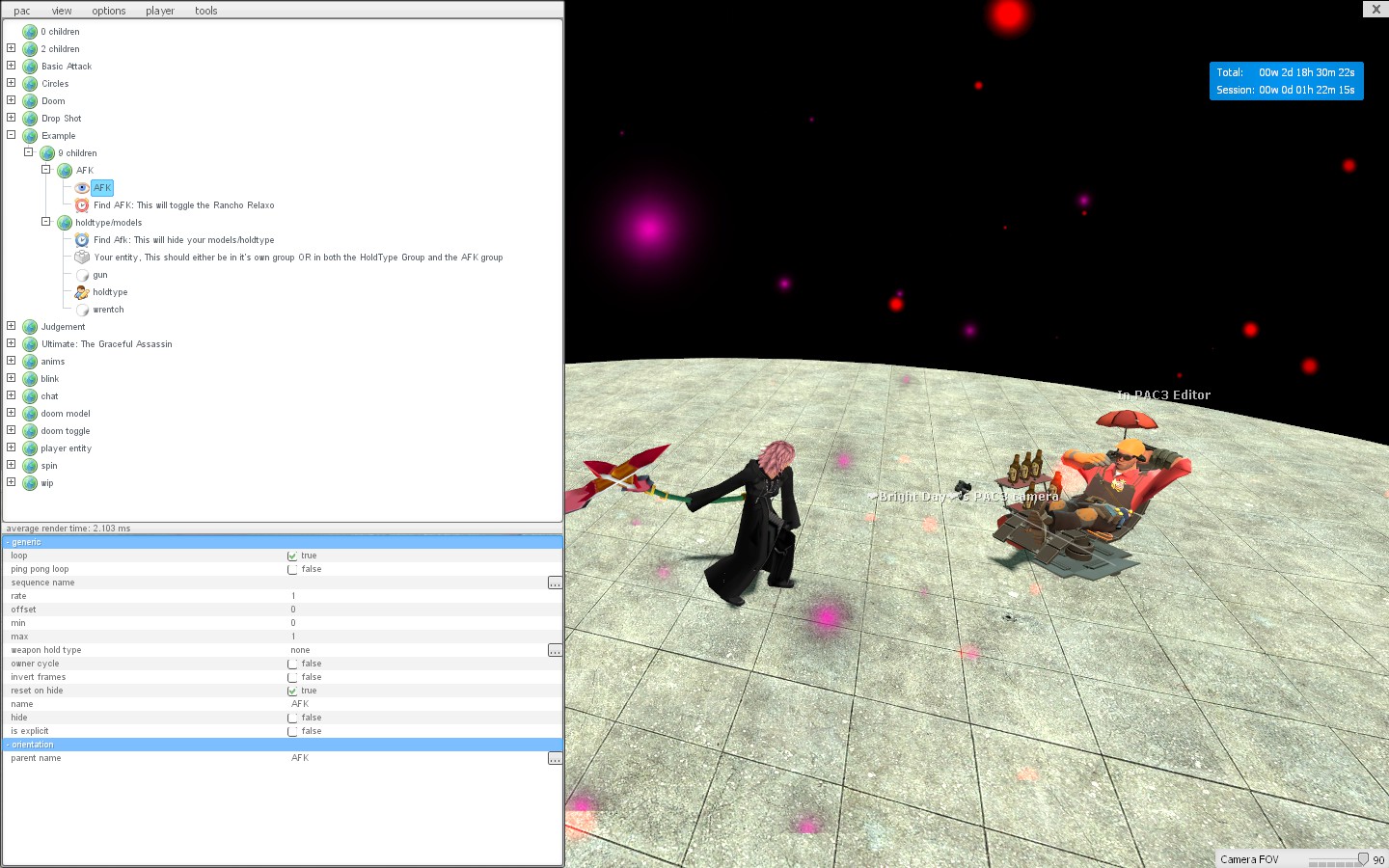Open the view menu
The width and height of the screenshot is (1389, 868).
point(62,11)
